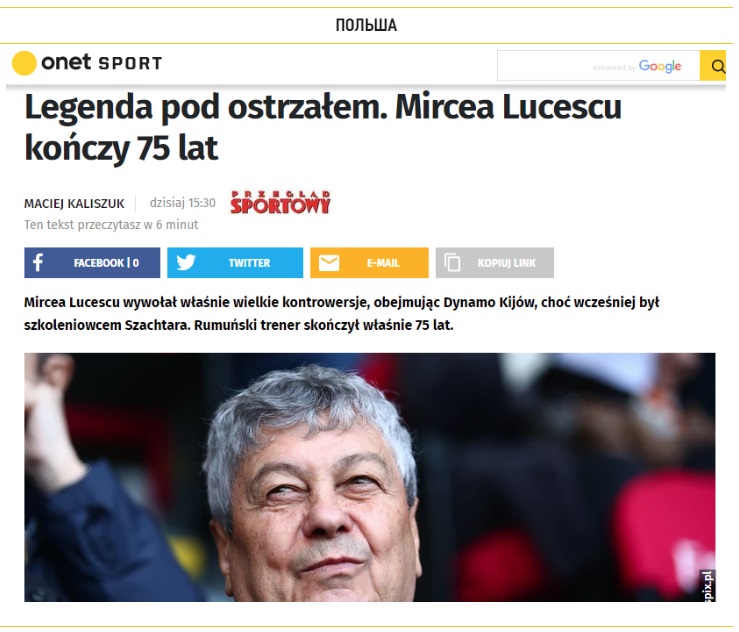Open the Mircea Lucescu headline
This screenshot has height=632, width=739.
[x=323, y=127]
